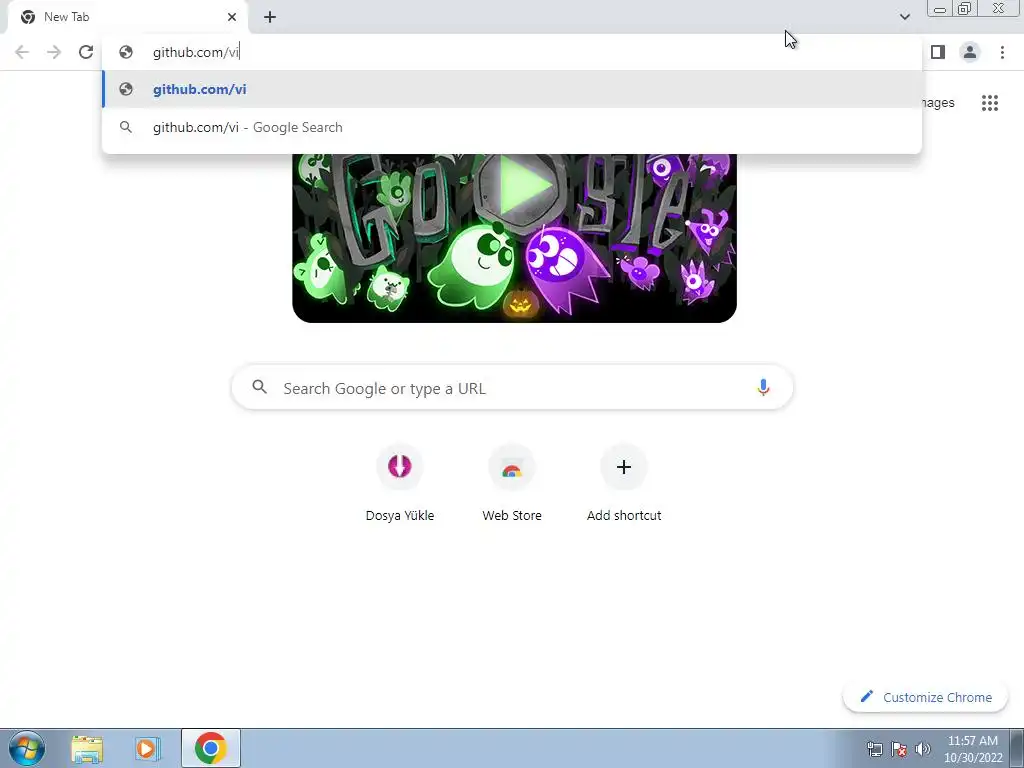Close the New Tab tab
1024x768 pixels.
tap(232, 17)
